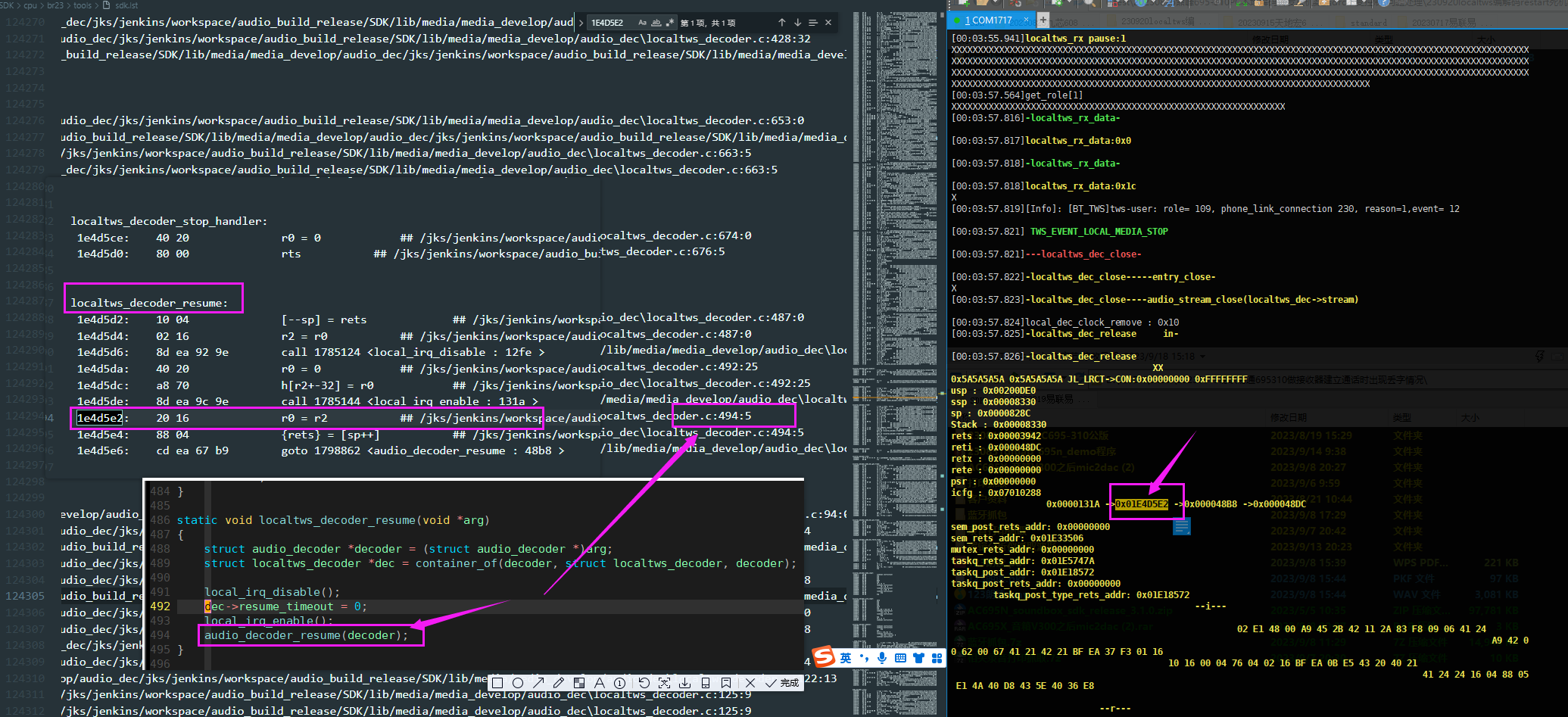Save the screenshot to file
This screenshot has height=717, width=1568.
coord(684,683)
